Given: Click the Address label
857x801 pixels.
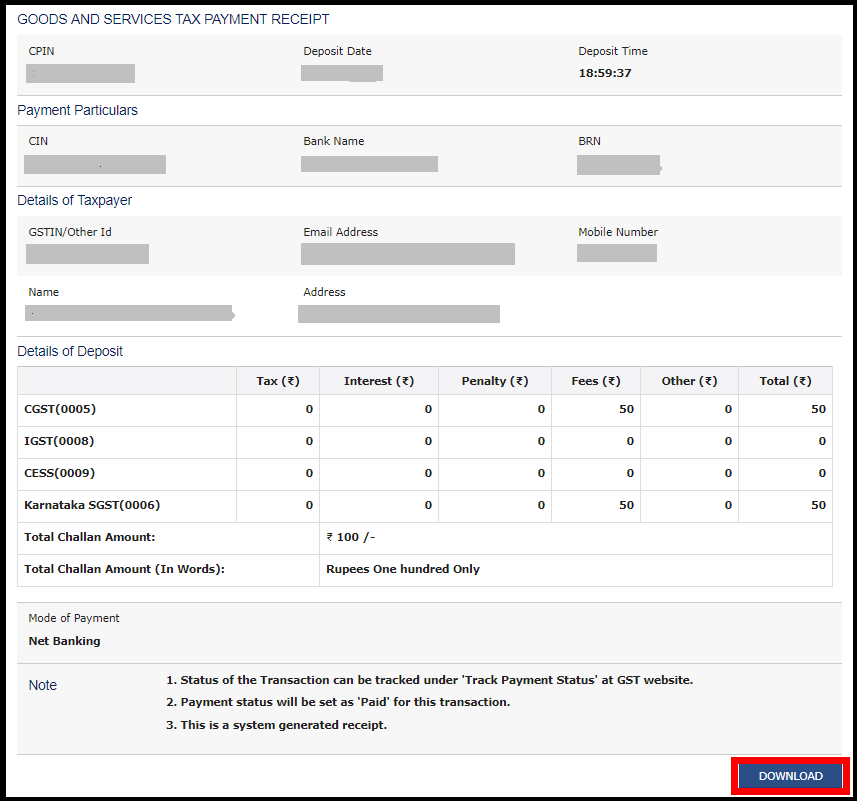Looking at the screenshot, I should [324, 292].
